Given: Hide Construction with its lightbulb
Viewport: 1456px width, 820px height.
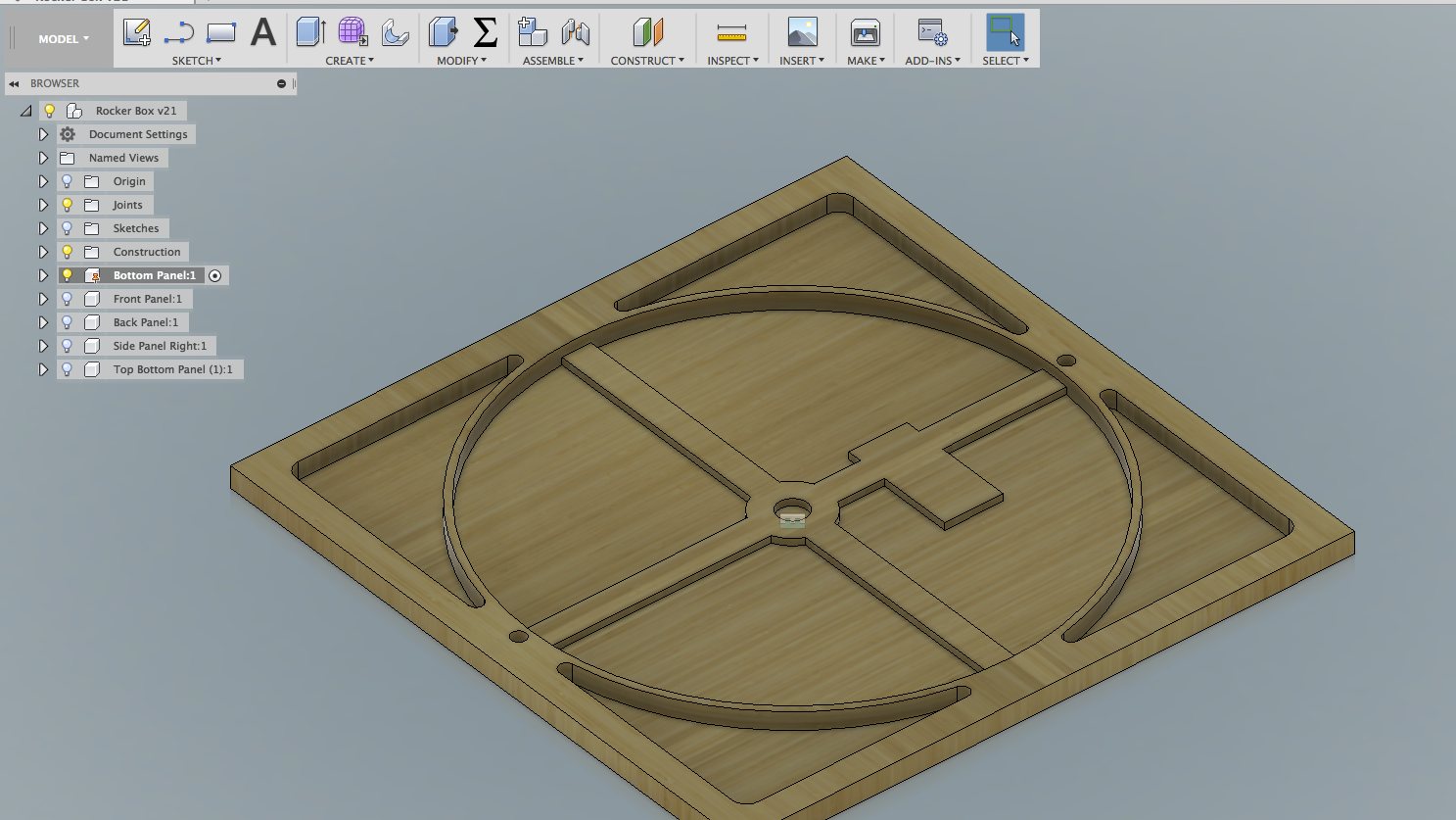Looking at the screenshot, I should (x=67, y=252).
